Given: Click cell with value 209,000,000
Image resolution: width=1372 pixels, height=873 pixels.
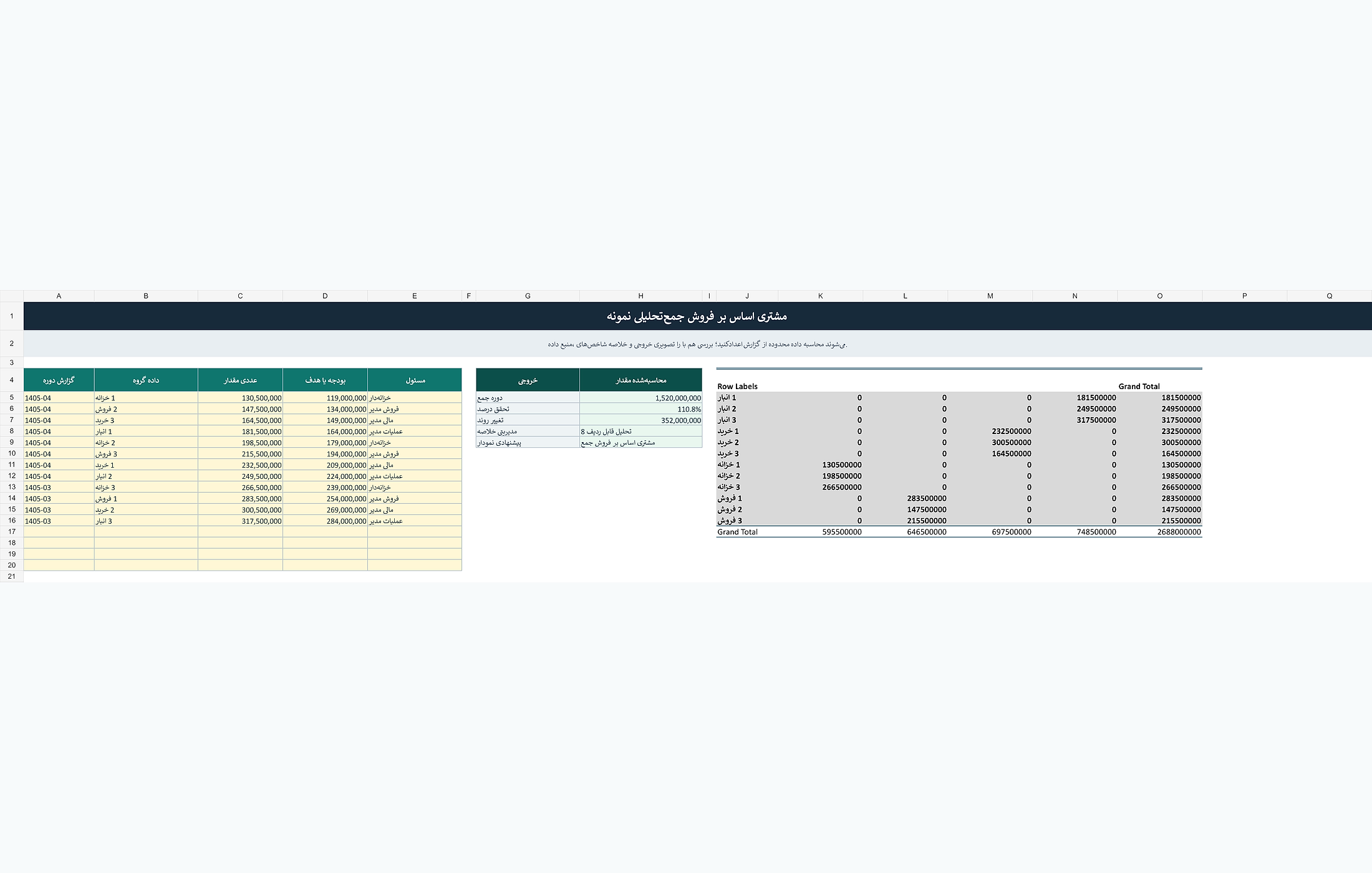Looking at the screenshot, I should pyautogui.click(x=325, y=465).
